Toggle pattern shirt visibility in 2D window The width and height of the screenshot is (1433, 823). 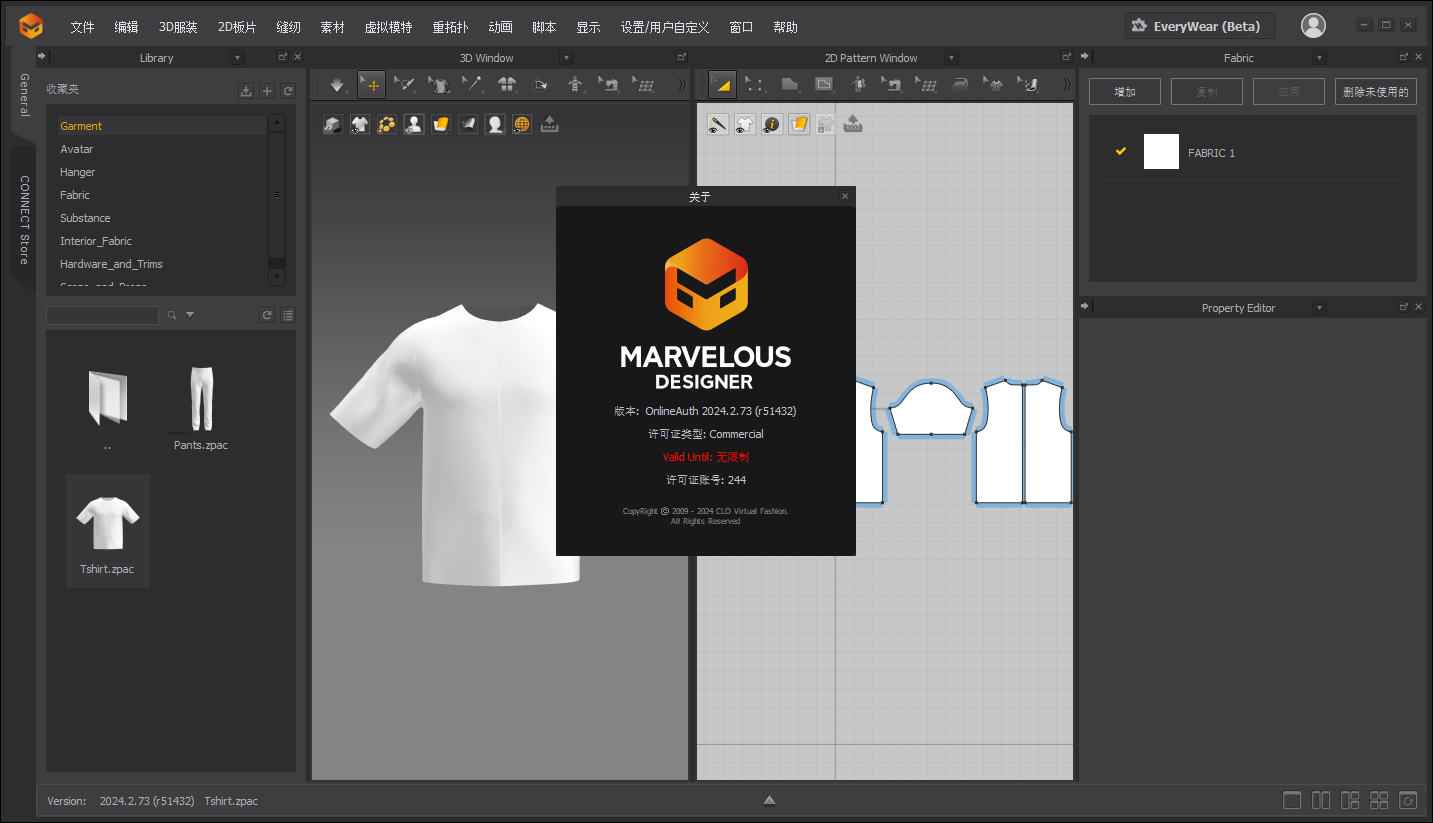(x=745, y=124)
